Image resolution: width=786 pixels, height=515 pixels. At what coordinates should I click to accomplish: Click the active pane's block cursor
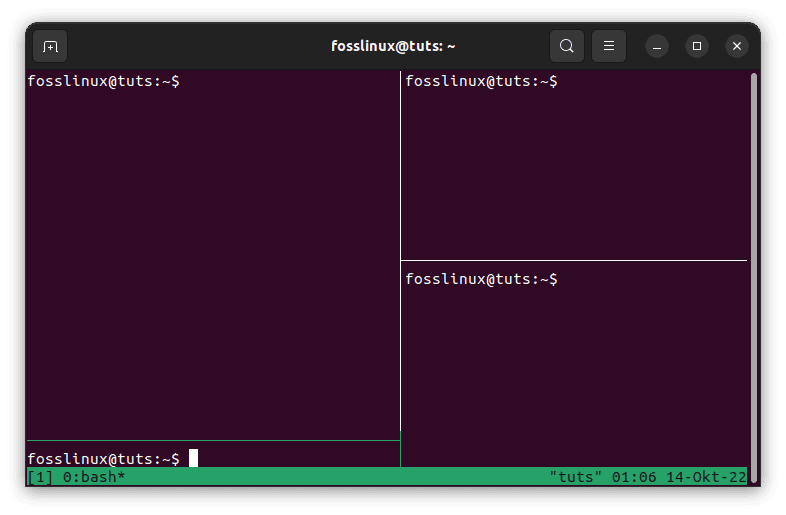tap(194, 458)
